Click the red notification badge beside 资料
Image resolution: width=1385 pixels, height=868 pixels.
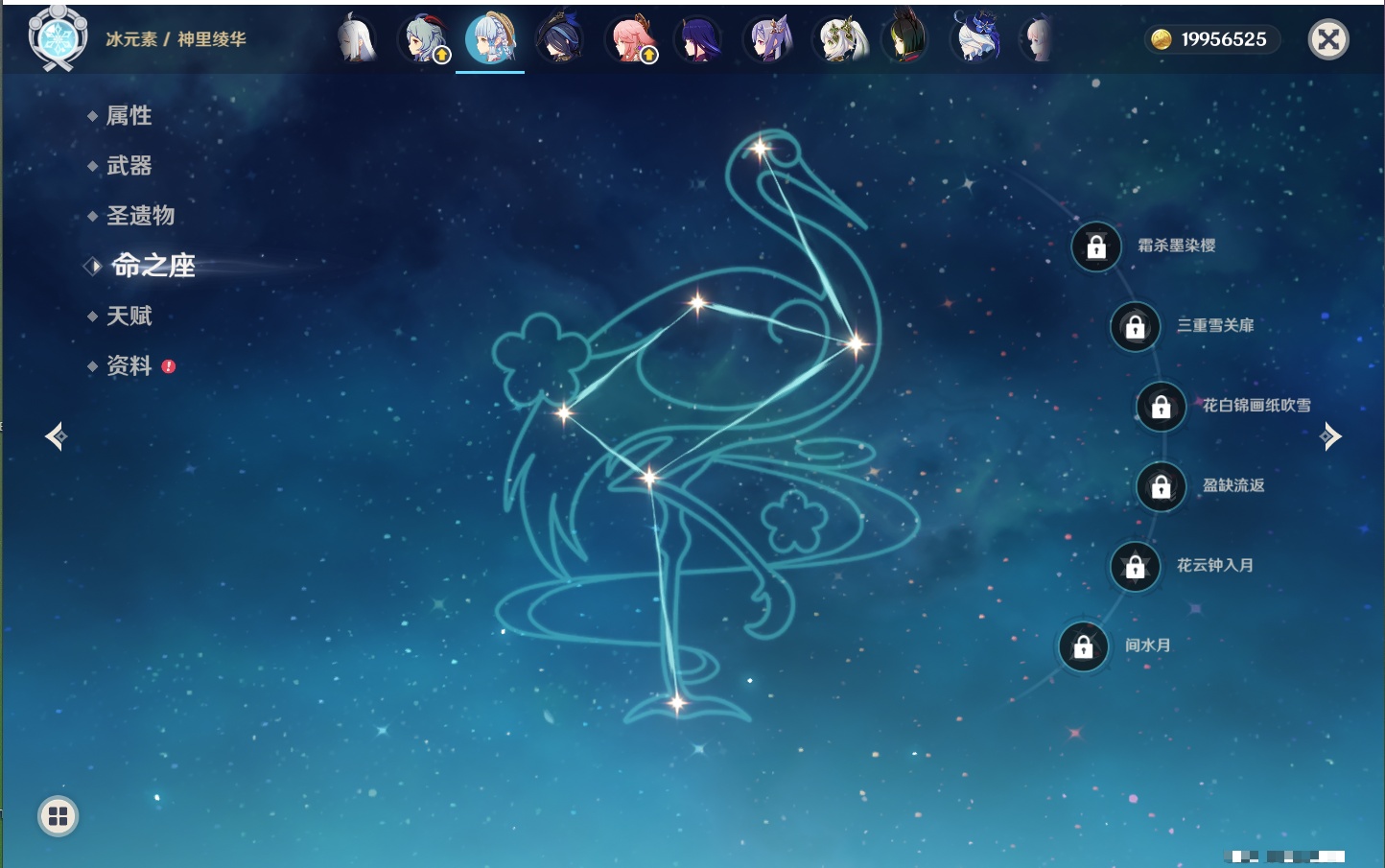[x=169, y=366]
